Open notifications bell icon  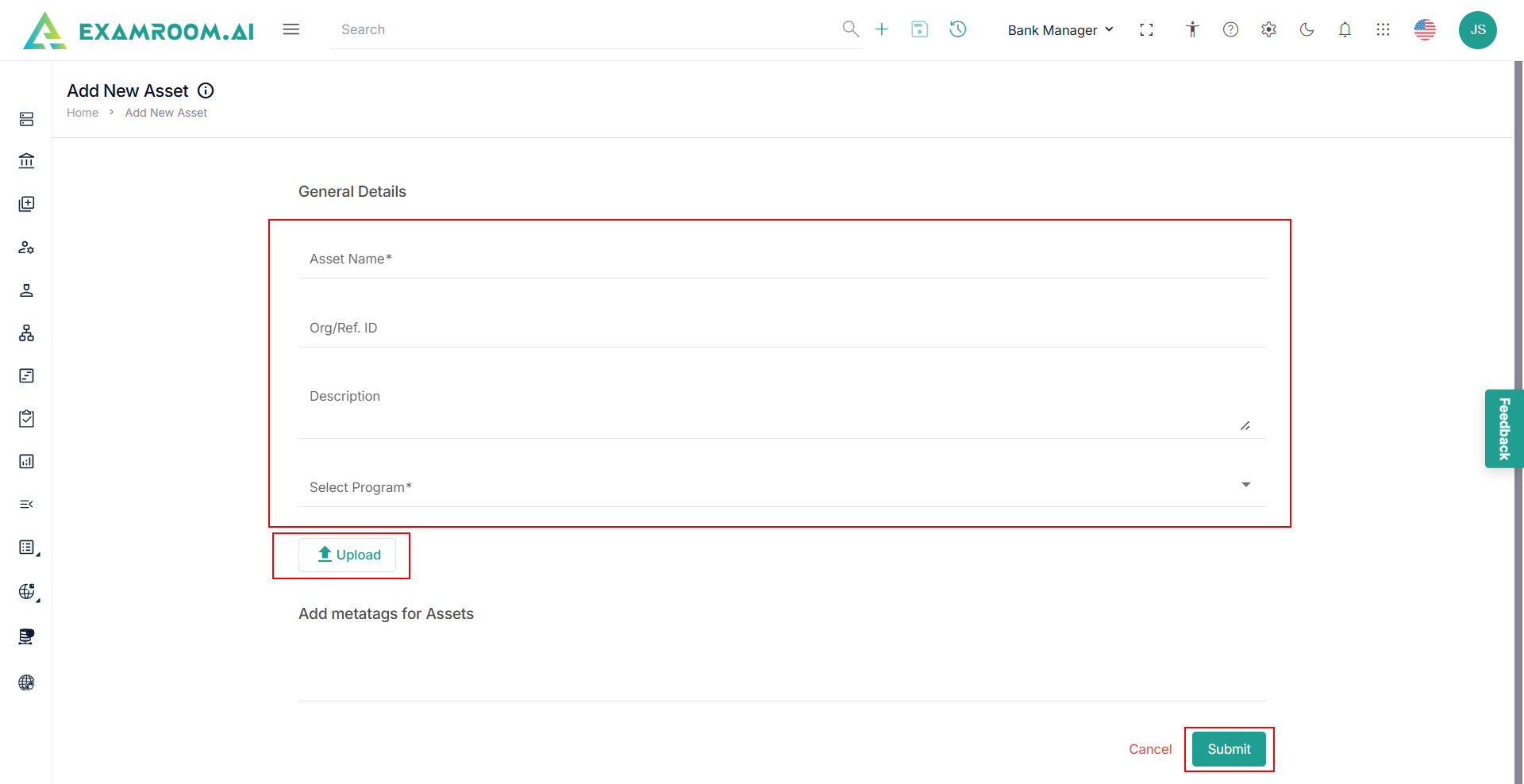(1345, 29)
